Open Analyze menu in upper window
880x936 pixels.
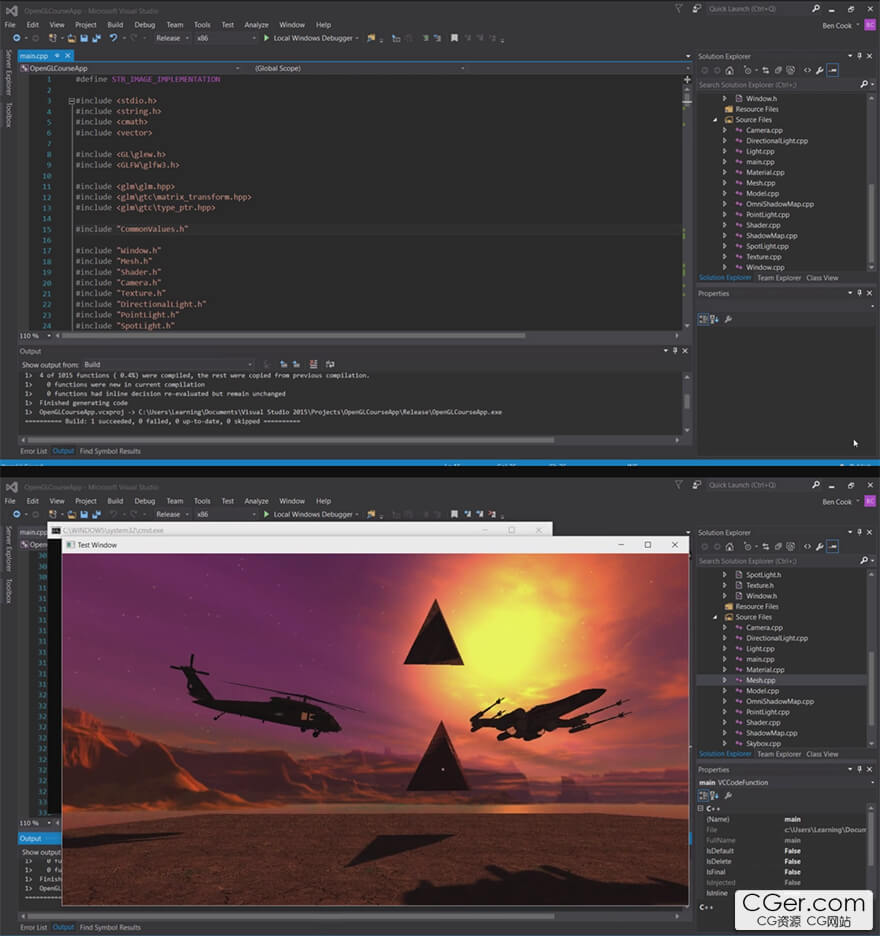pyautogui.click(x=256, y=25)
